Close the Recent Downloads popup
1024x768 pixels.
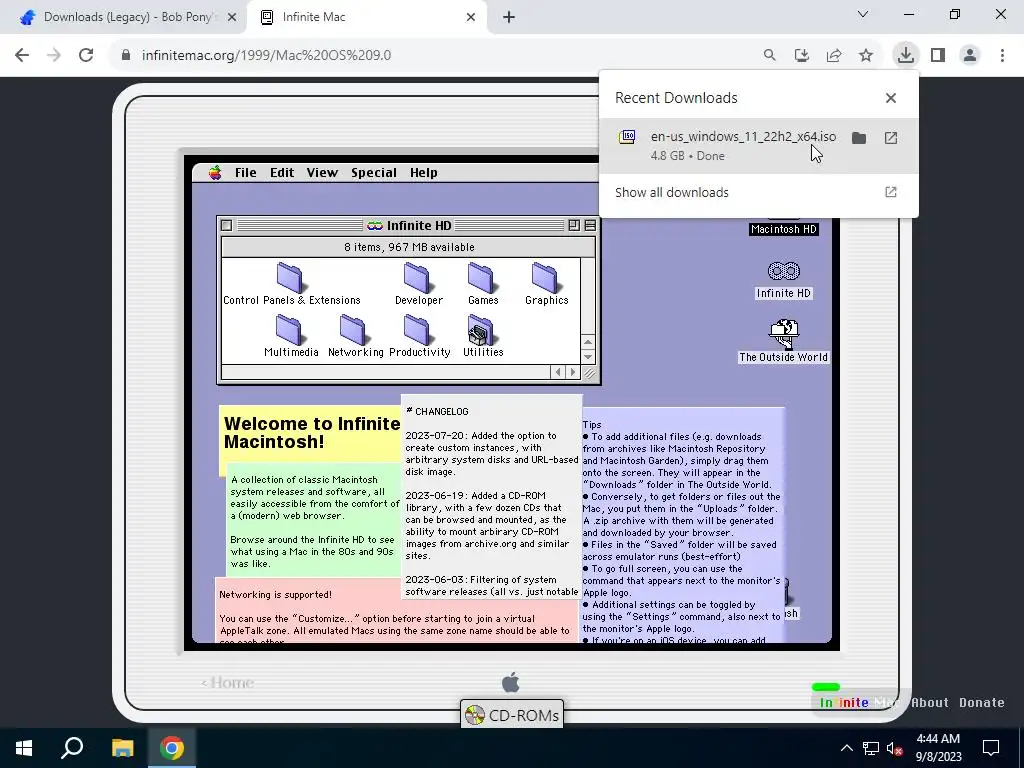tap(891, 98)
